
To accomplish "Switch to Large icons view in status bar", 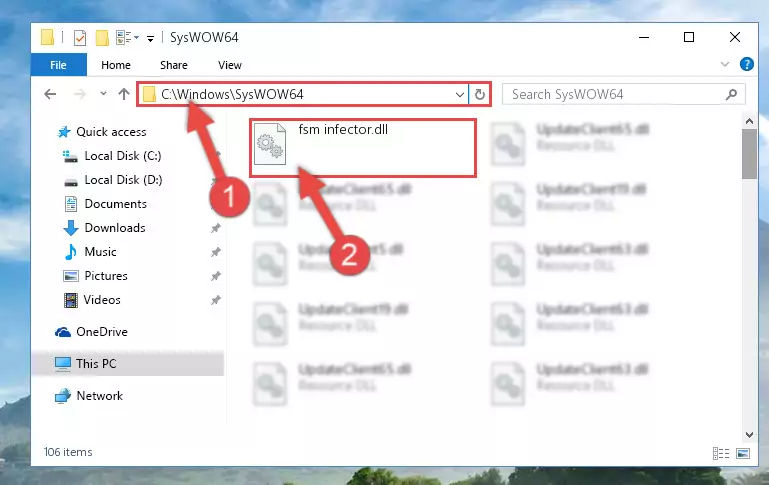I will coord(743,453).
